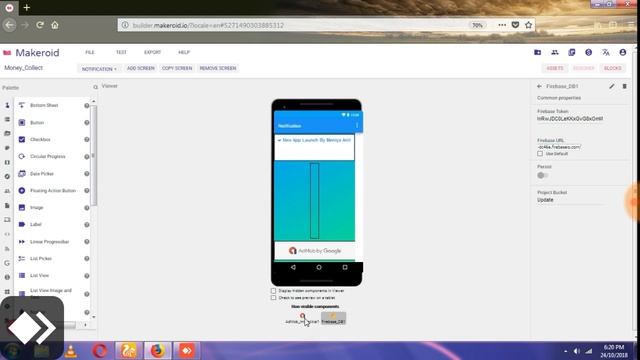Open the community people icon in header
The height and width of the screenshot is (360, 640).
pos(555,52)
